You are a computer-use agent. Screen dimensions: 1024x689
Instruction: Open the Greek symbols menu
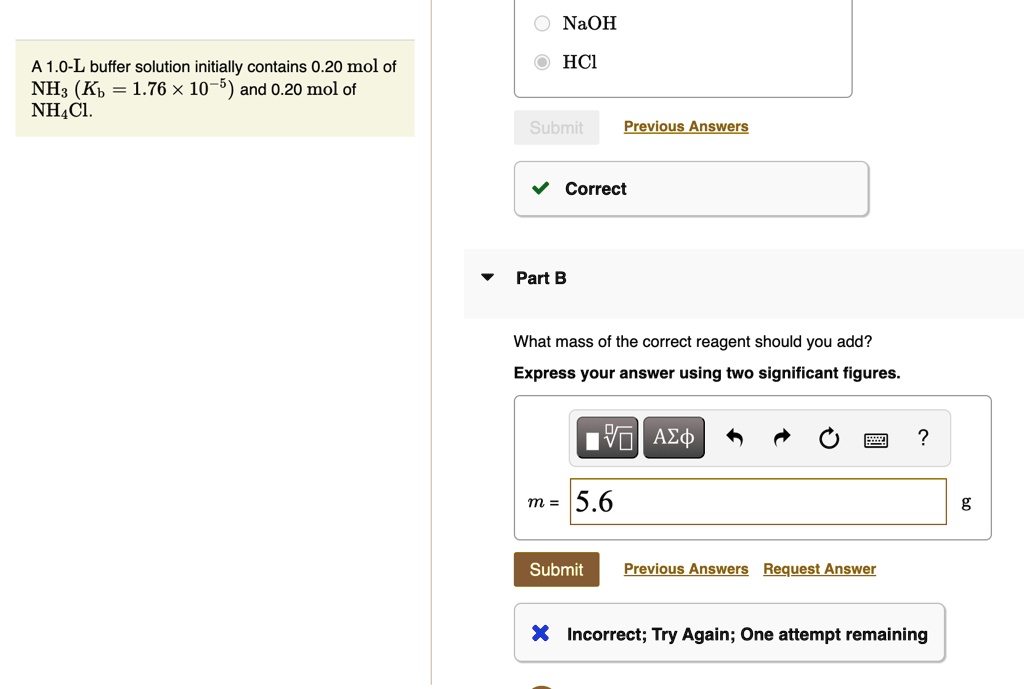click(x=674, y=438)
